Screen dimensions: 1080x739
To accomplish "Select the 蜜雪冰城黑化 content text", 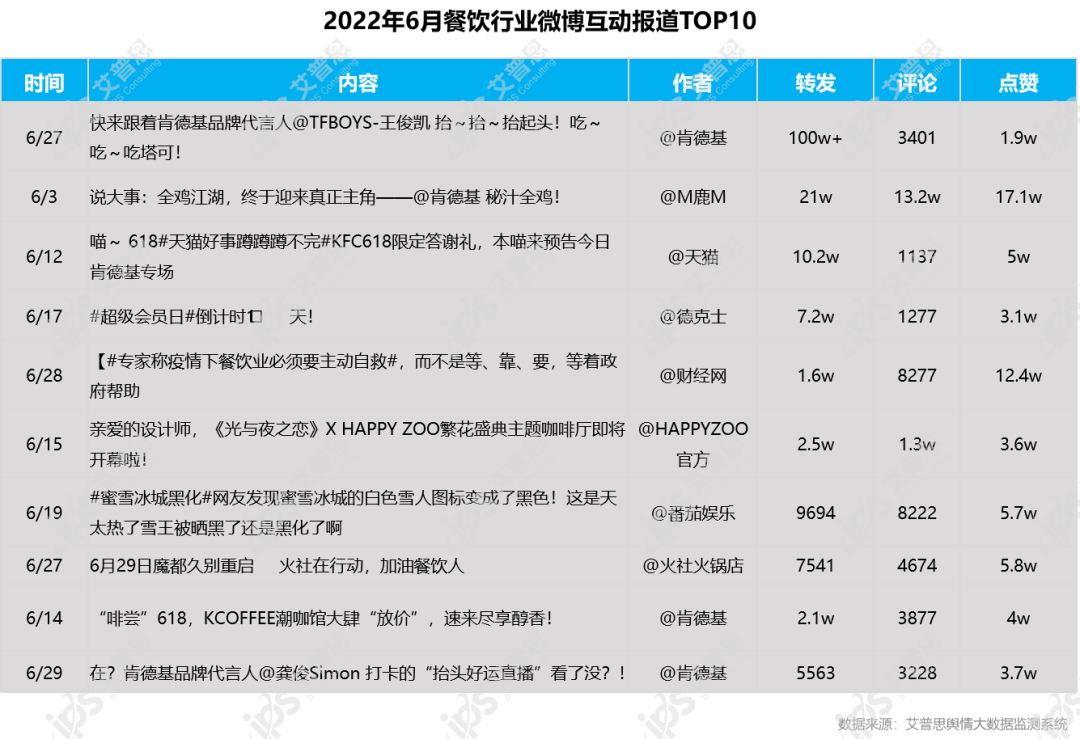I will 353,513.
